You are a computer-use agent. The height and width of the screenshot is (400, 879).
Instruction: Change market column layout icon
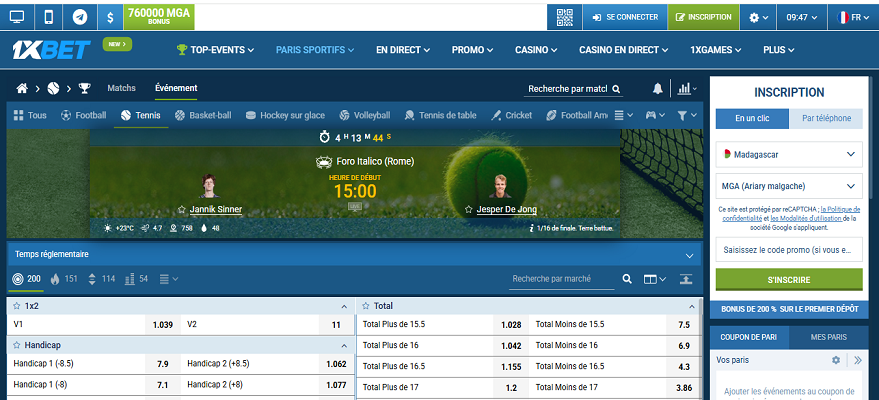click(654, 279)
